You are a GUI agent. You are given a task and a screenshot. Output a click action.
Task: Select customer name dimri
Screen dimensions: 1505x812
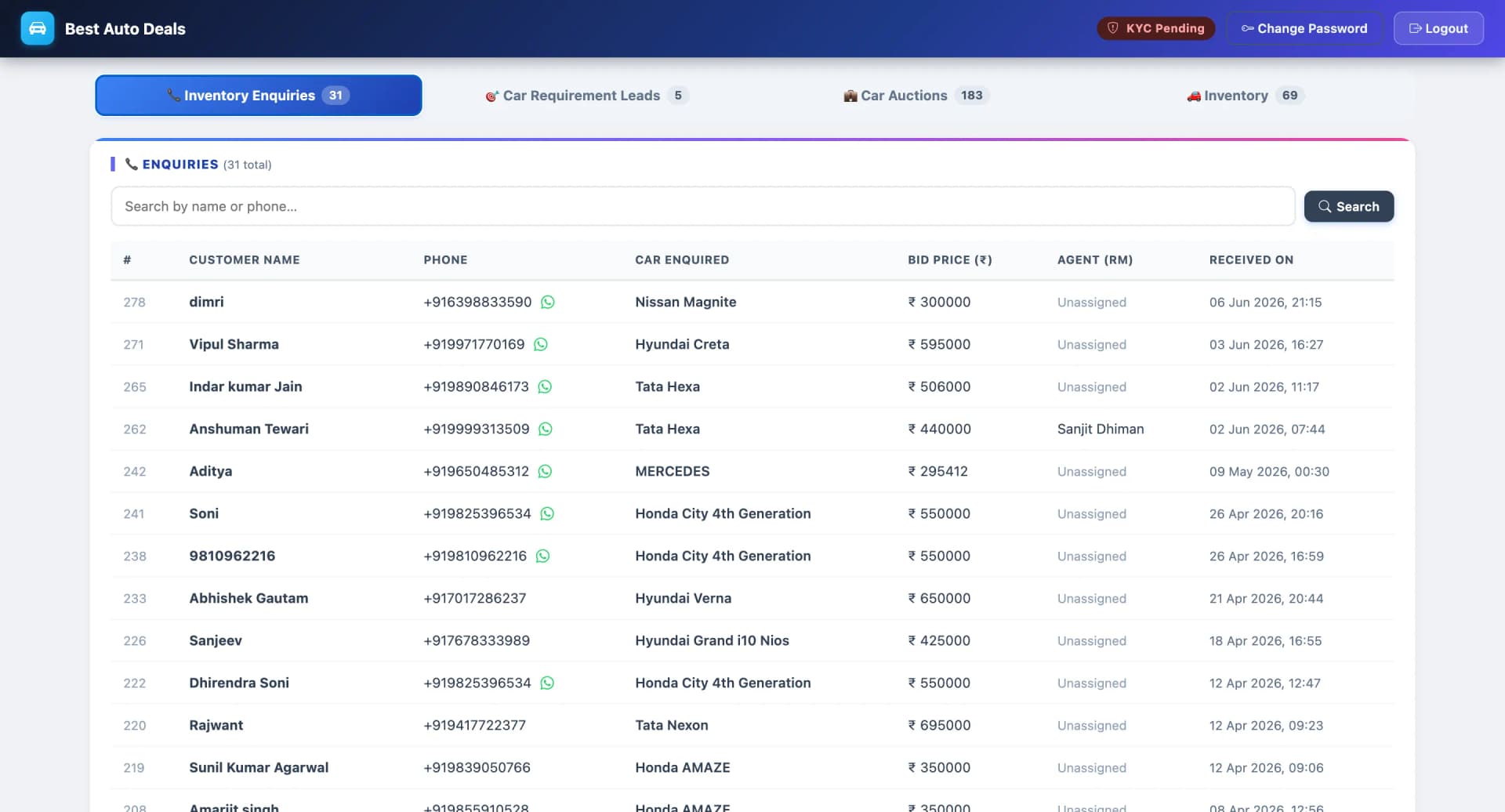click(x=206, y=302)
